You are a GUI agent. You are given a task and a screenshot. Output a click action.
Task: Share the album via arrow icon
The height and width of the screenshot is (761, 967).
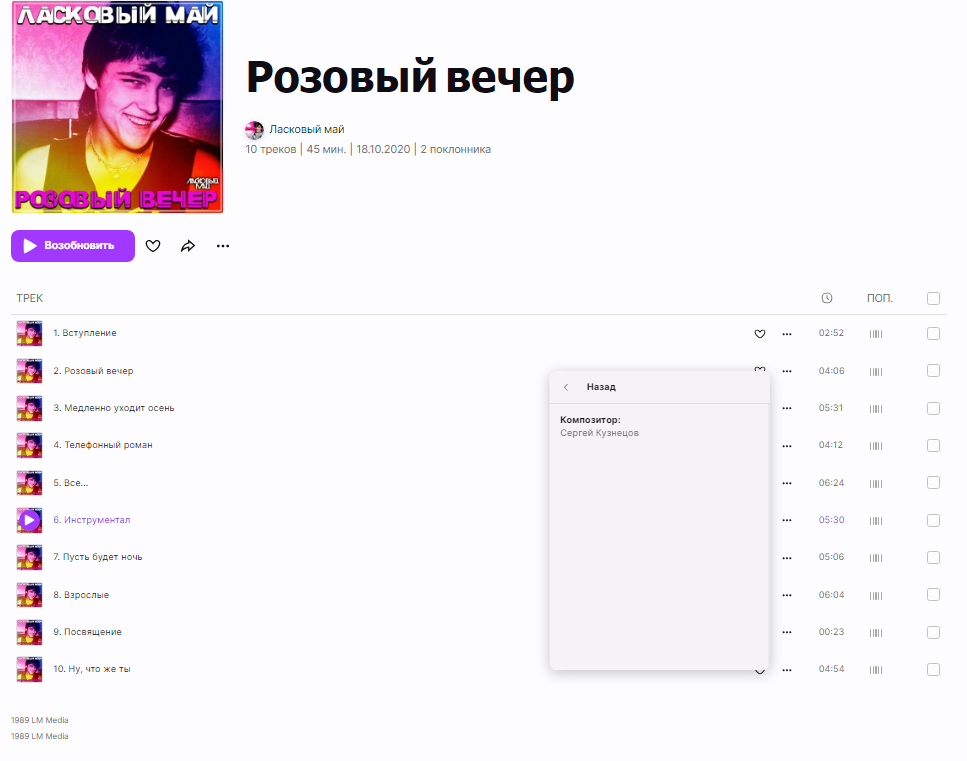(x=188, y=246)
